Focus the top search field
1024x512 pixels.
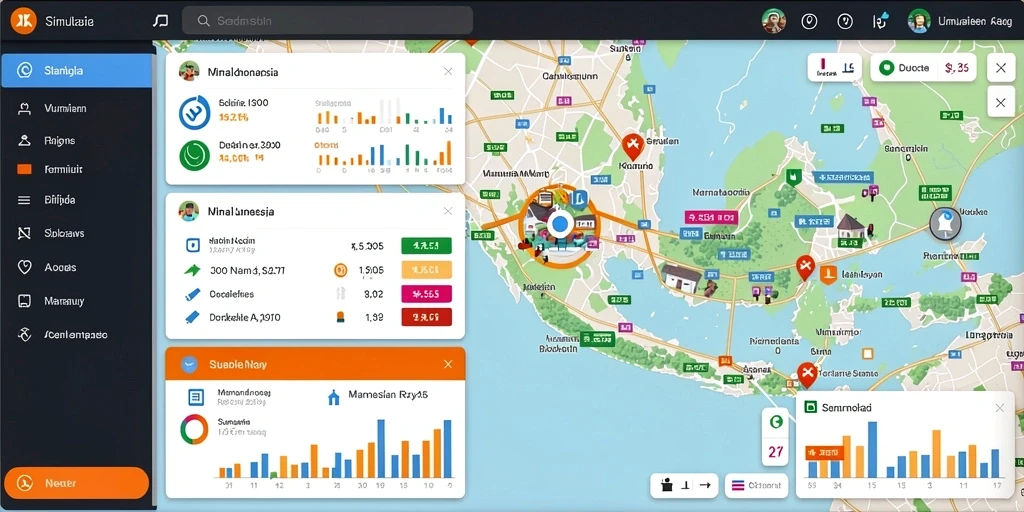[x=327, y=21]
